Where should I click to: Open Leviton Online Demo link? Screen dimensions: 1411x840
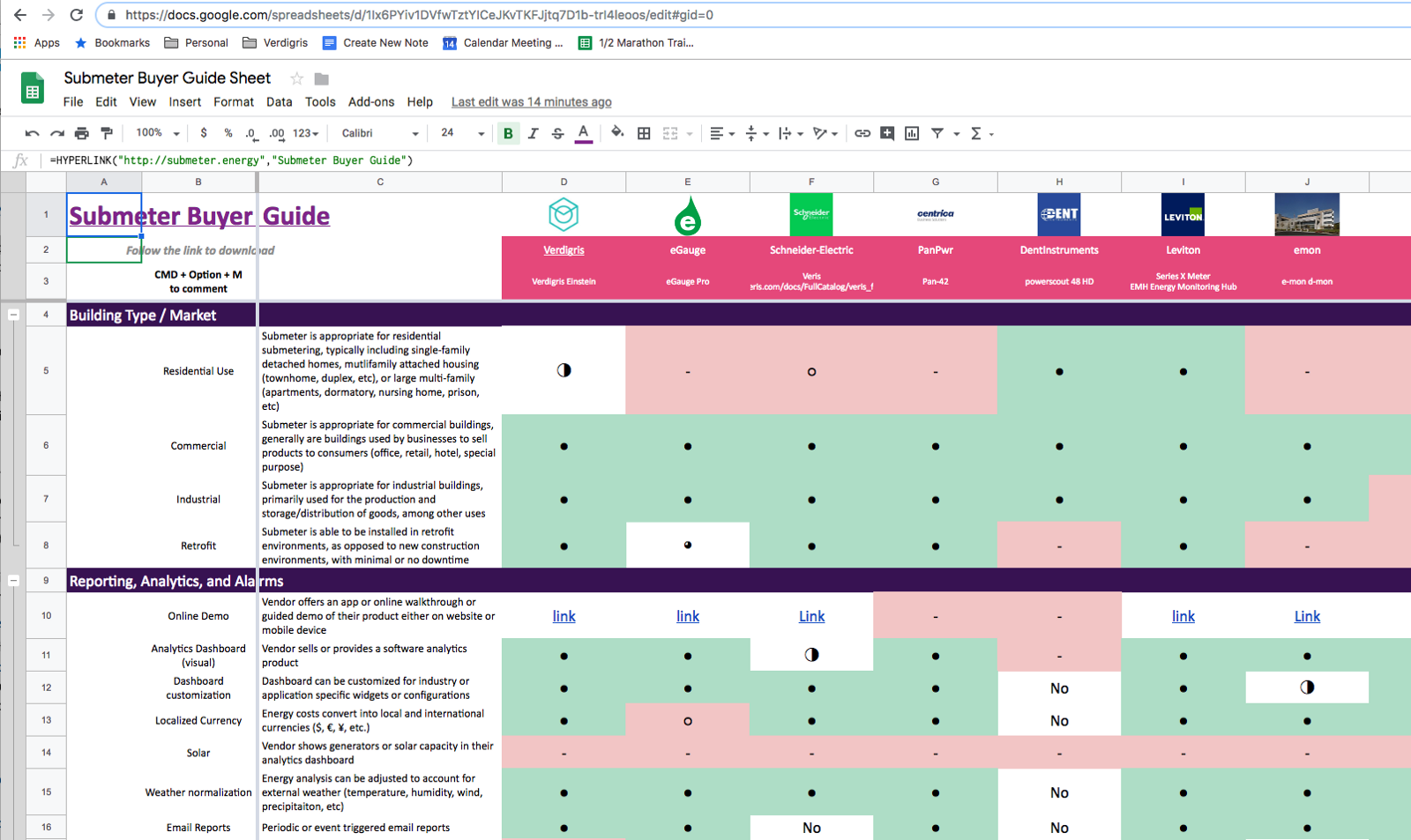coord(1183,616)
